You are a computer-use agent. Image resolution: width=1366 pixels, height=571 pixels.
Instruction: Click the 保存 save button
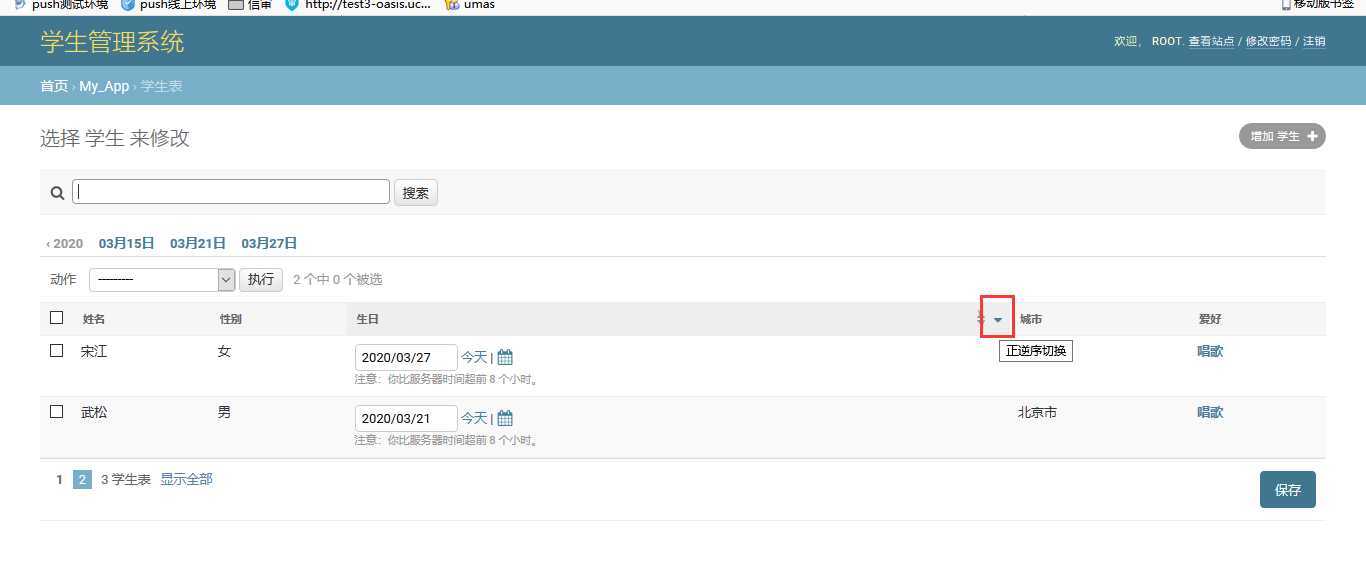(x=1288, y=490)
